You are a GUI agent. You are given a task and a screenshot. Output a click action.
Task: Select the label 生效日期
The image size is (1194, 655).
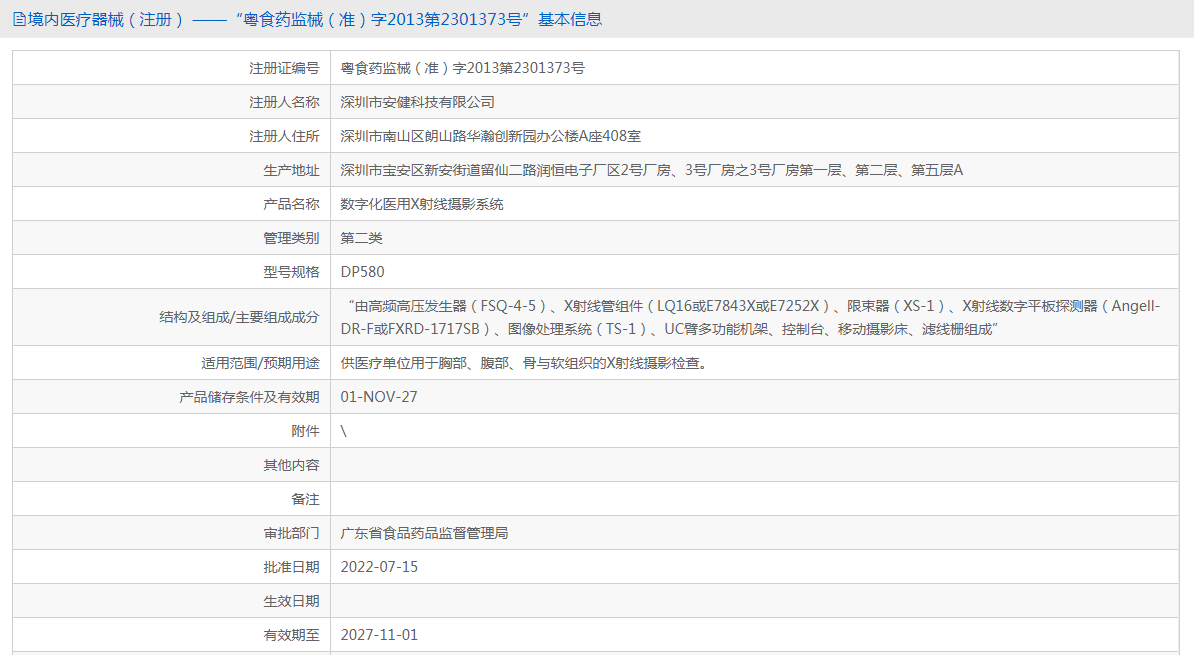point(291,601)
